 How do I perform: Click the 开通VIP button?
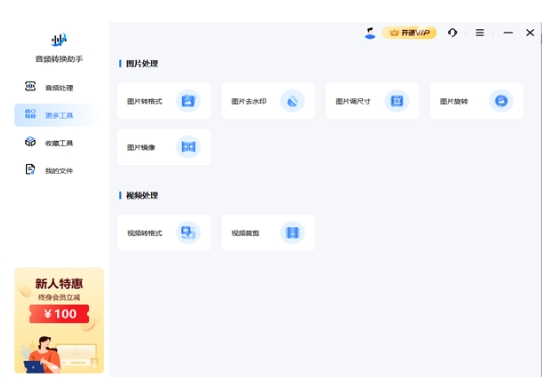pyautogui.click(x=409, y=33)
